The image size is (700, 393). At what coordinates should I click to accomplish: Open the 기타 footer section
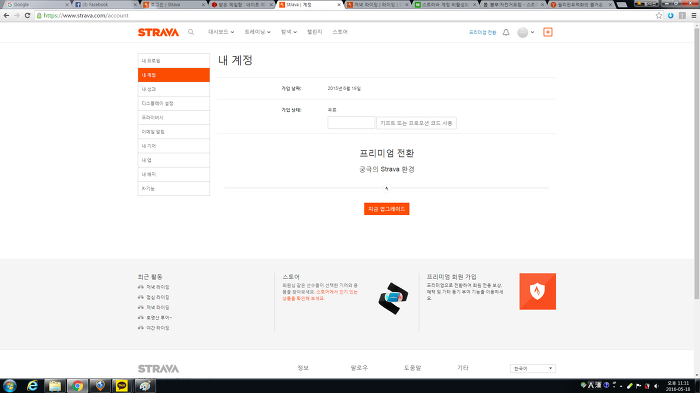462,368
